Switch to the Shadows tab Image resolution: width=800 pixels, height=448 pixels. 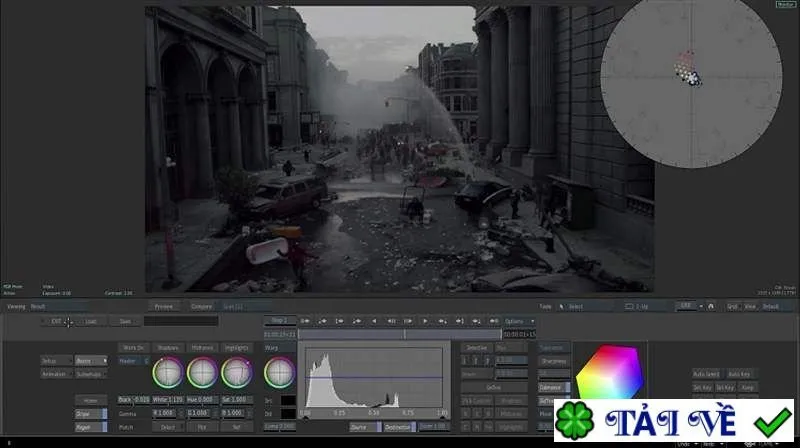(168, 347)
